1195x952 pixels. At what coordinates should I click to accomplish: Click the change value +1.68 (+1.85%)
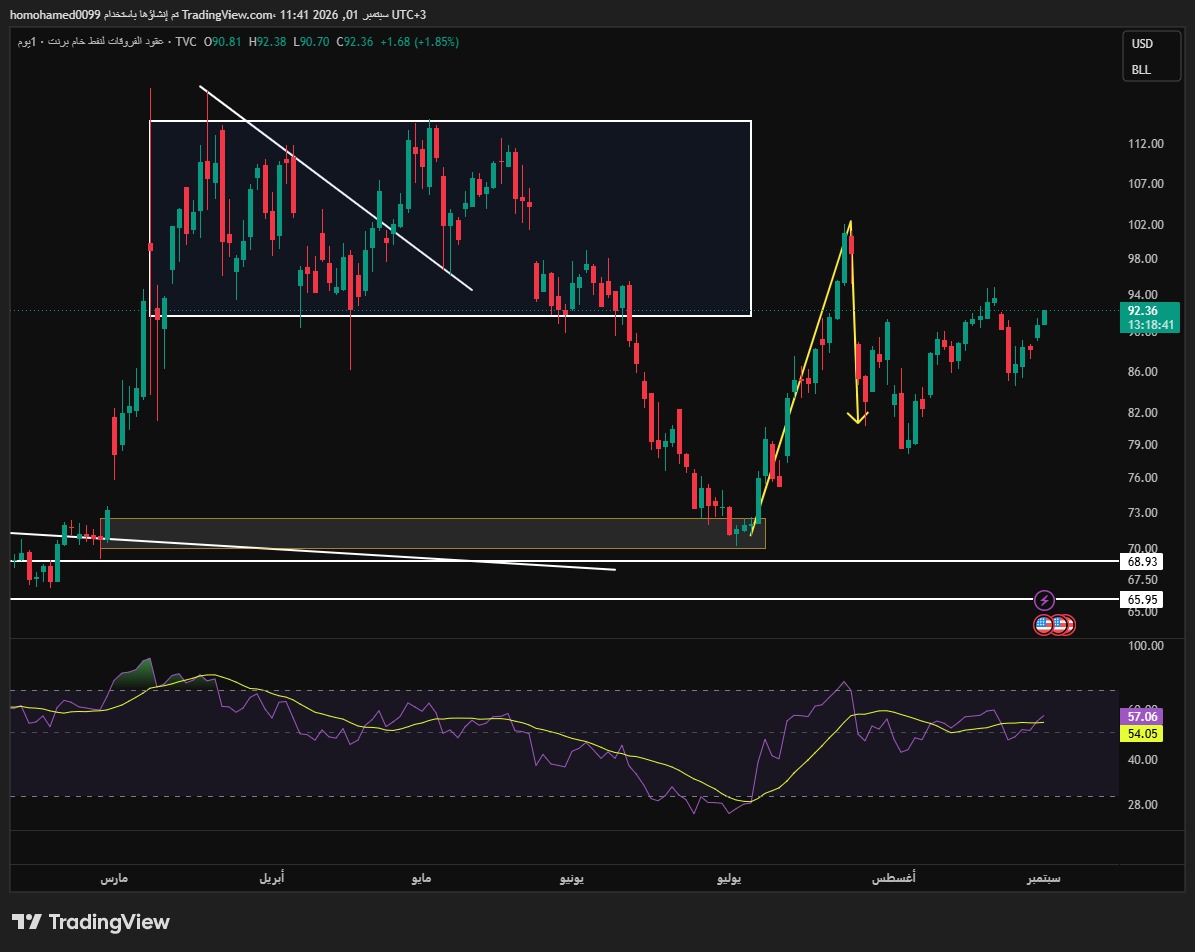419,42
